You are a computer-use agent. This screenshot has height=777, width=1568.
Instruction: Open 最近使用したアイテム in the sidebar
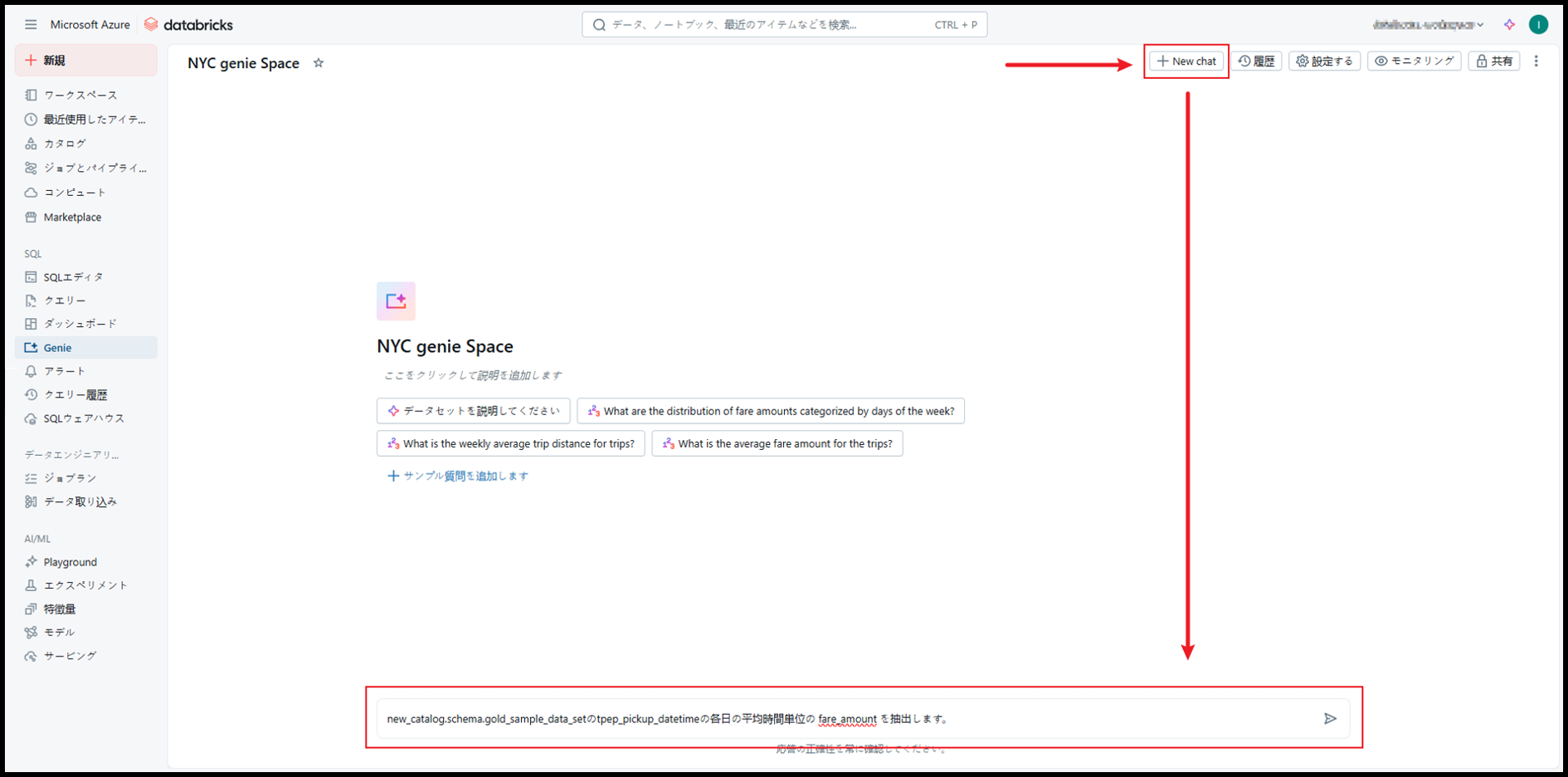pyautogui.click(x=85, y=120)
